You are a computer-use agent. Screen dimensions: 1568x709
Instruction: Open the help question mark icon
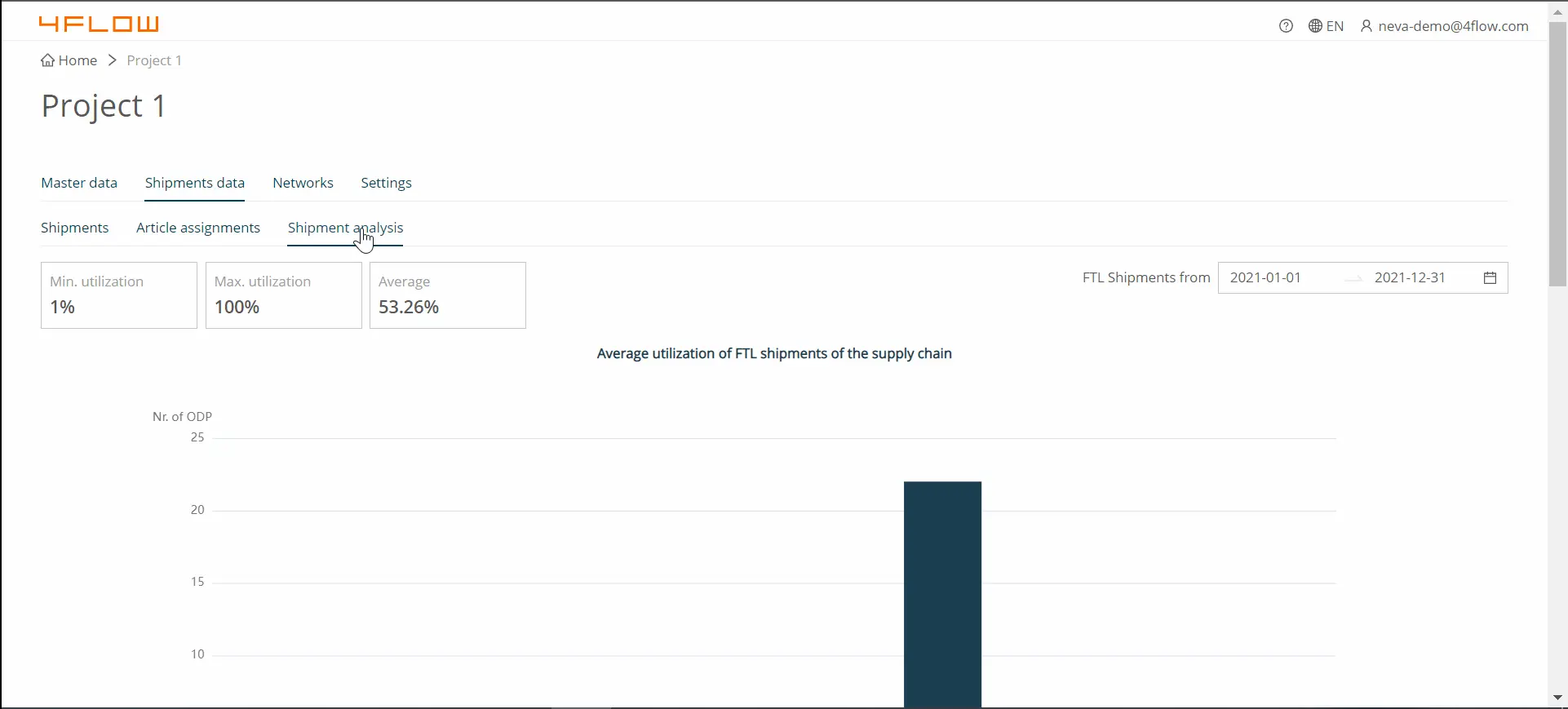[x=1286, y=26]
